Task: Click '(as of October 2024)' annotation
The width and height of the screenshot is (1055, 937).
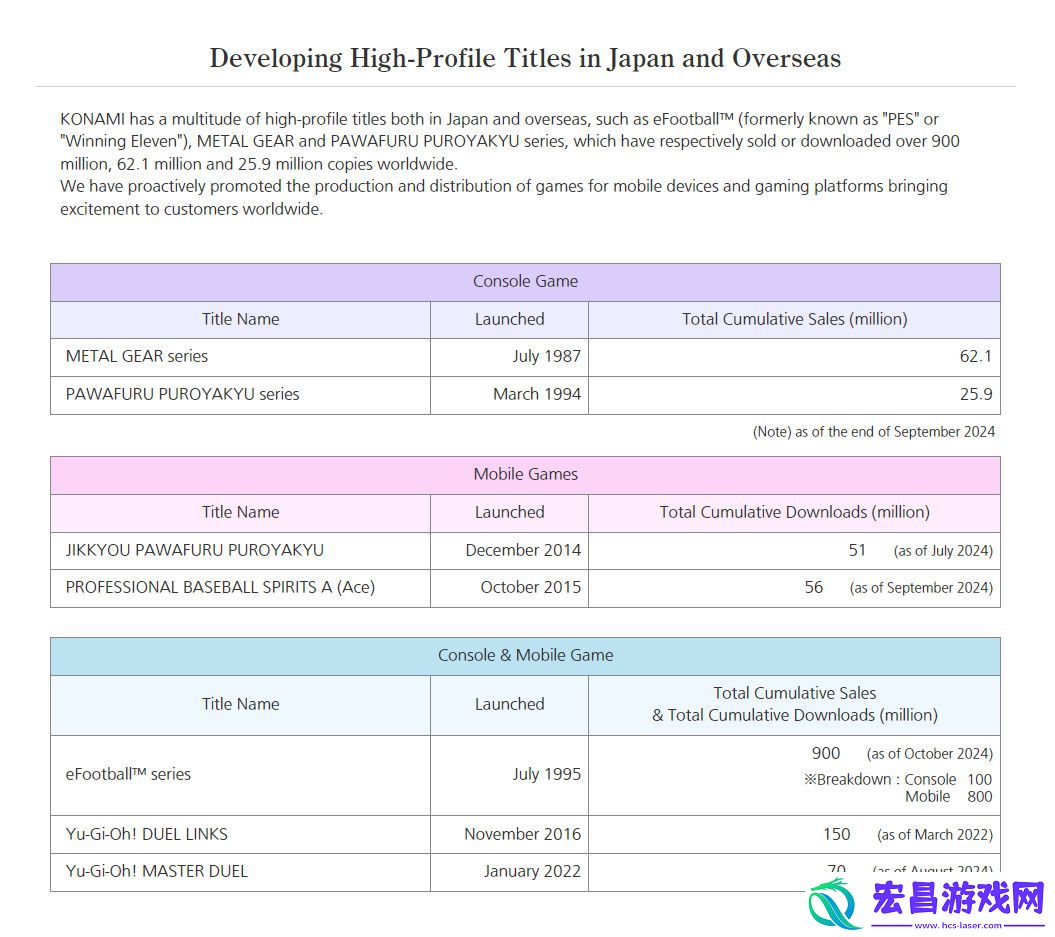Action: click(x=929, y=754)
